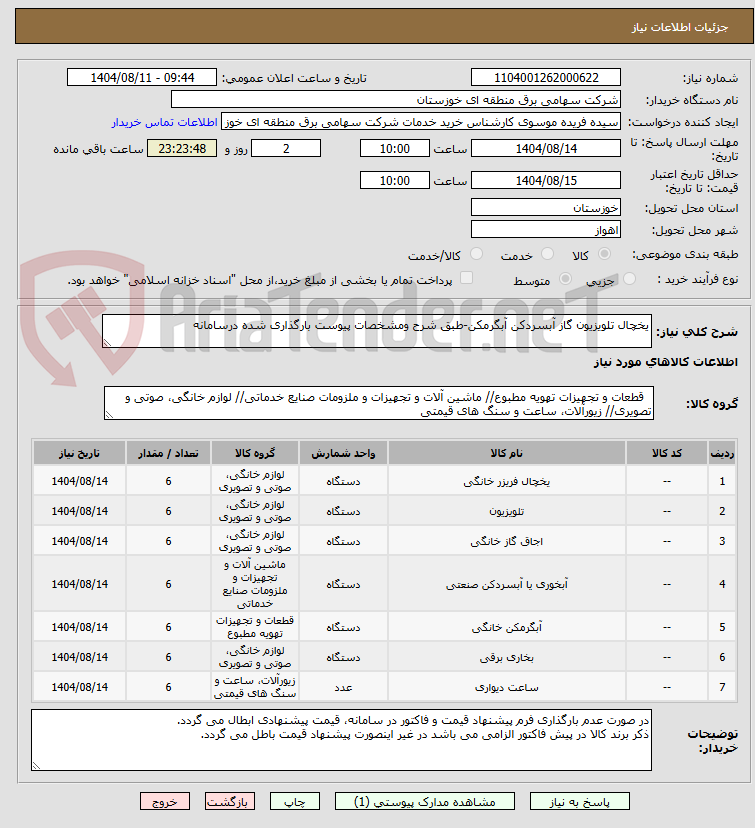Click the 10:00 price validity time field
Screen dimensions: 755x828
click(x=395, y=181)
